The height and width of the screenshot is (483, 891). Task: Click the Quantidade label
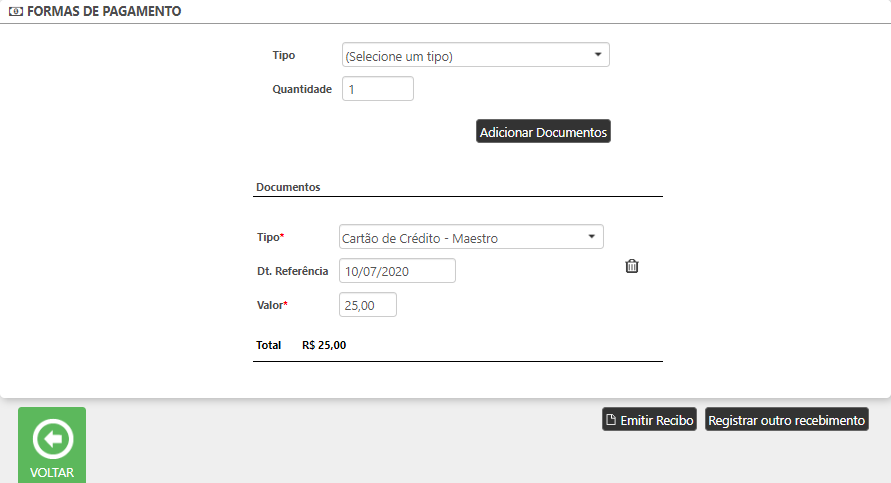[x=302, y=89]
